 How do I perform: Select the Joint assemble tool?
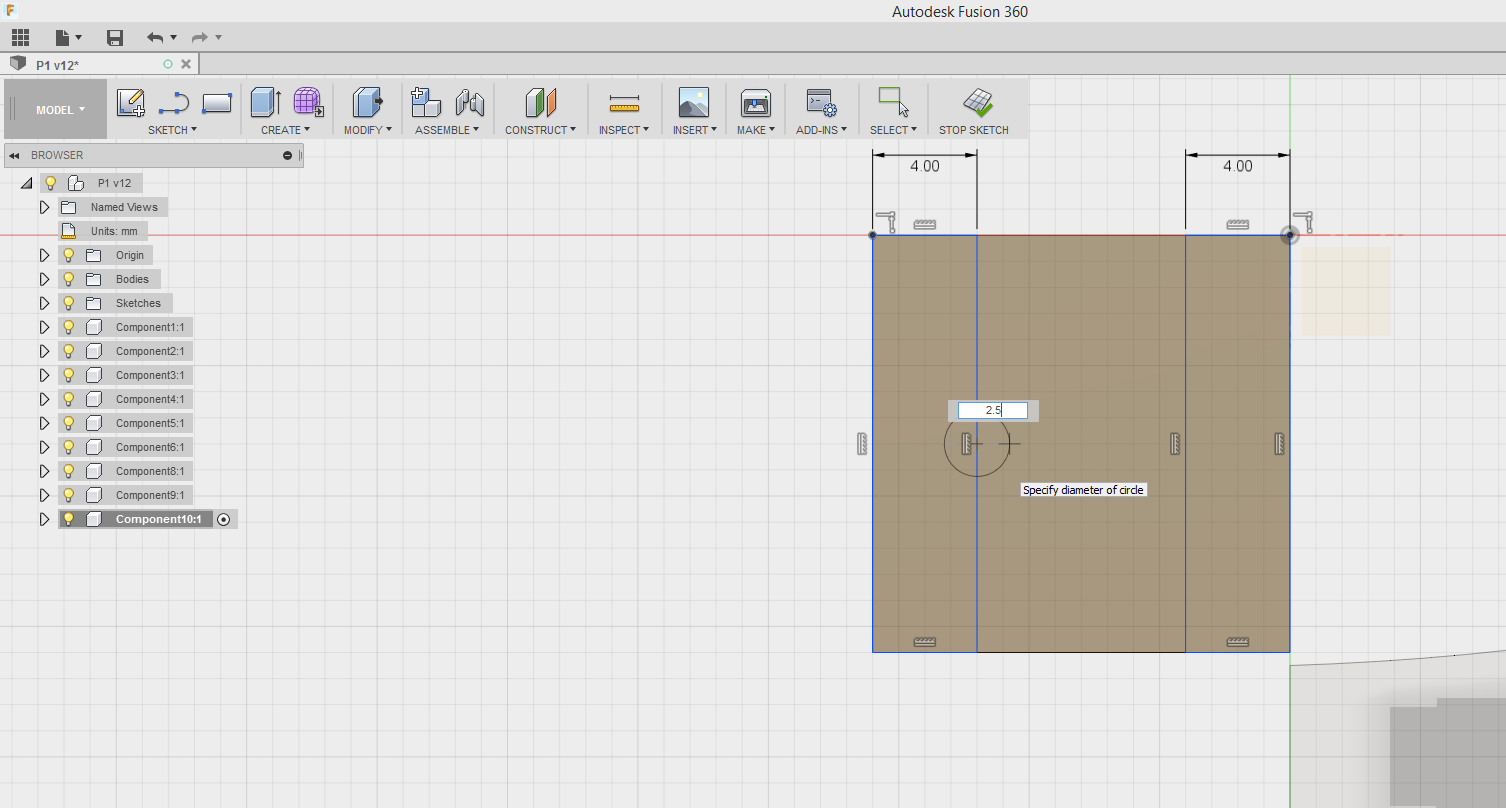[x=469, y=102]
